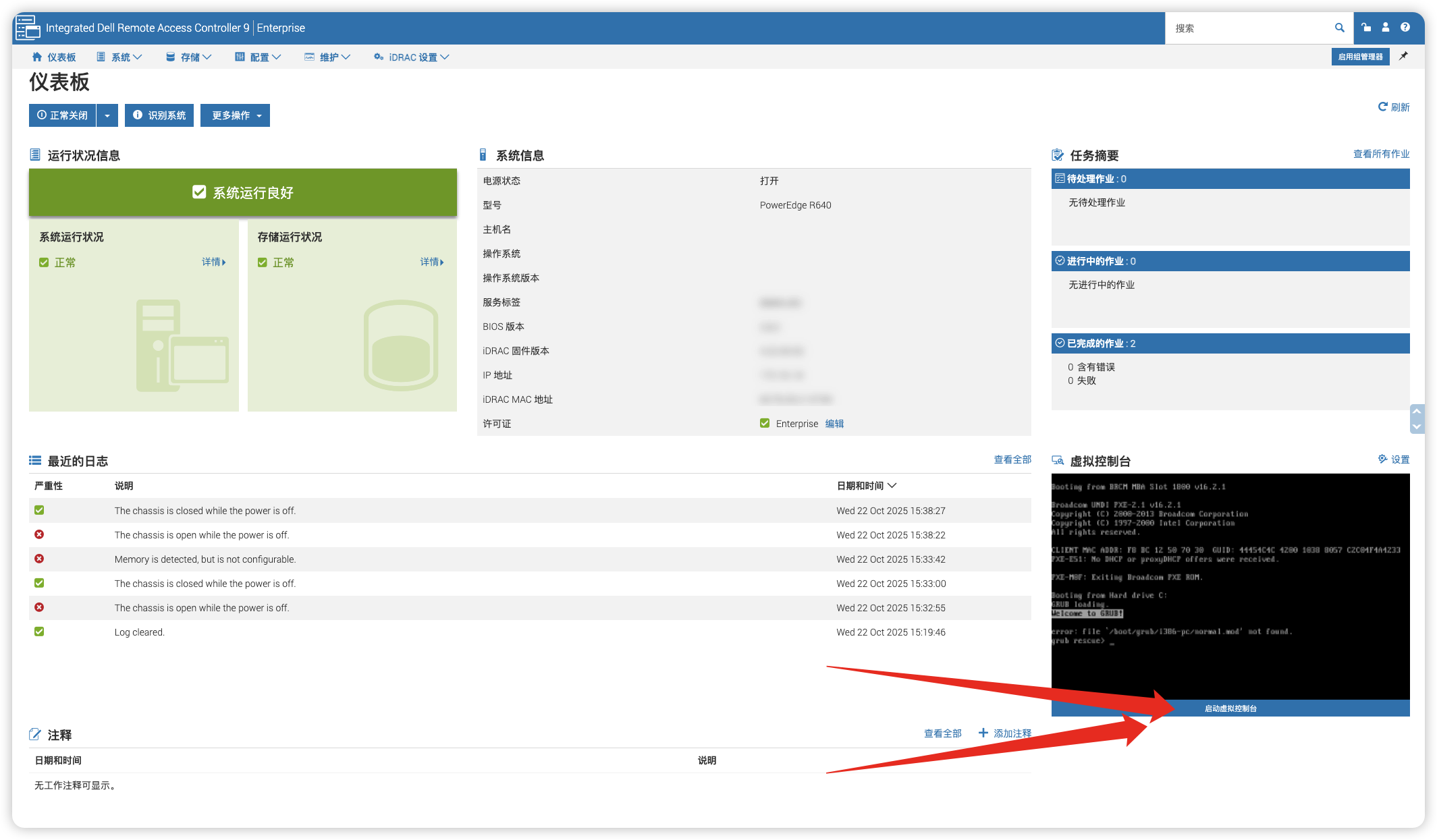Open the 更多操作 dropdown
This screenshot has height=840, width=1437.
[x=235, y=115]
